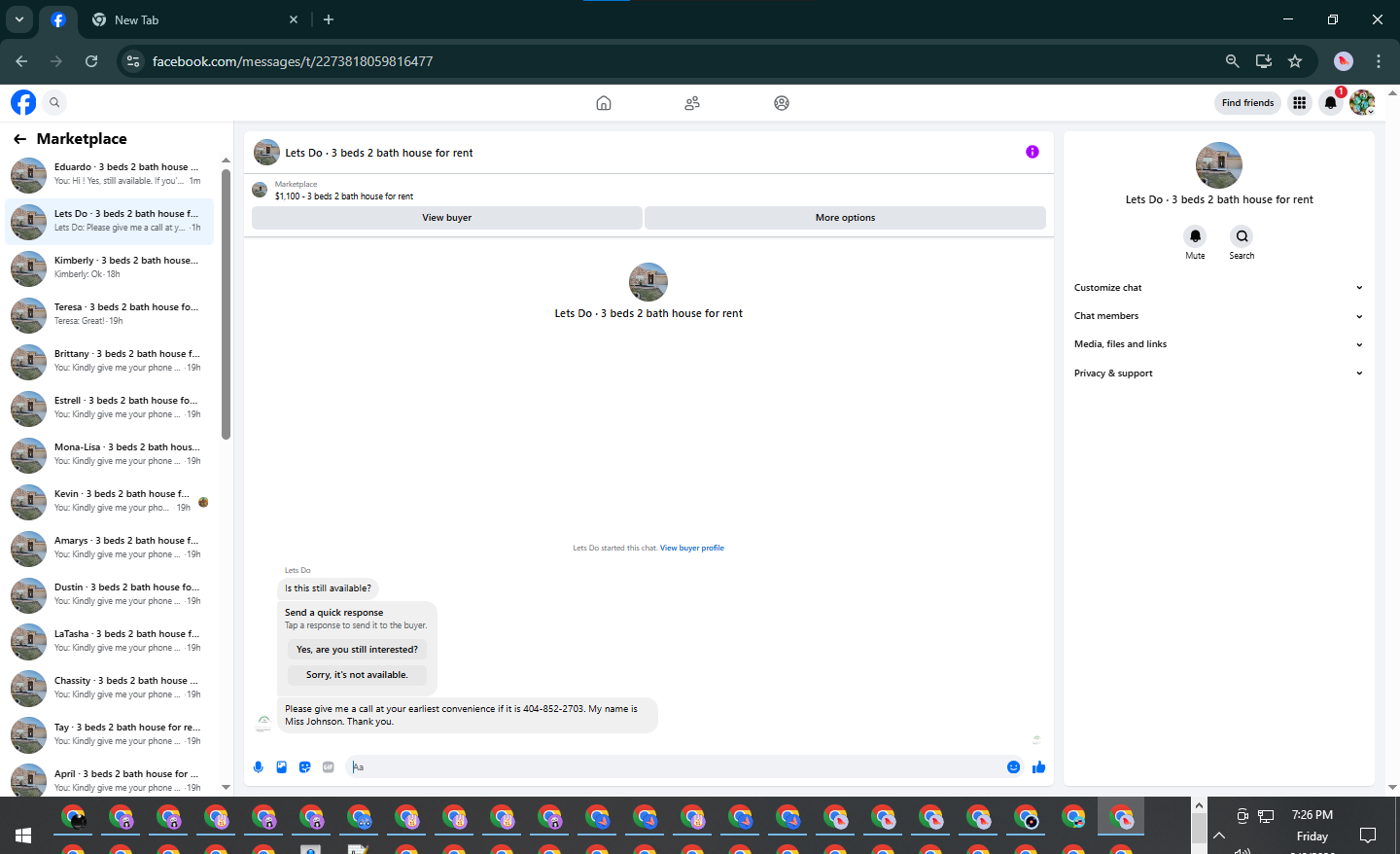Viewport: 1400px width, 854px height.
Task: Click the site information icon in address bar
Action: click(x=133, y=61)
